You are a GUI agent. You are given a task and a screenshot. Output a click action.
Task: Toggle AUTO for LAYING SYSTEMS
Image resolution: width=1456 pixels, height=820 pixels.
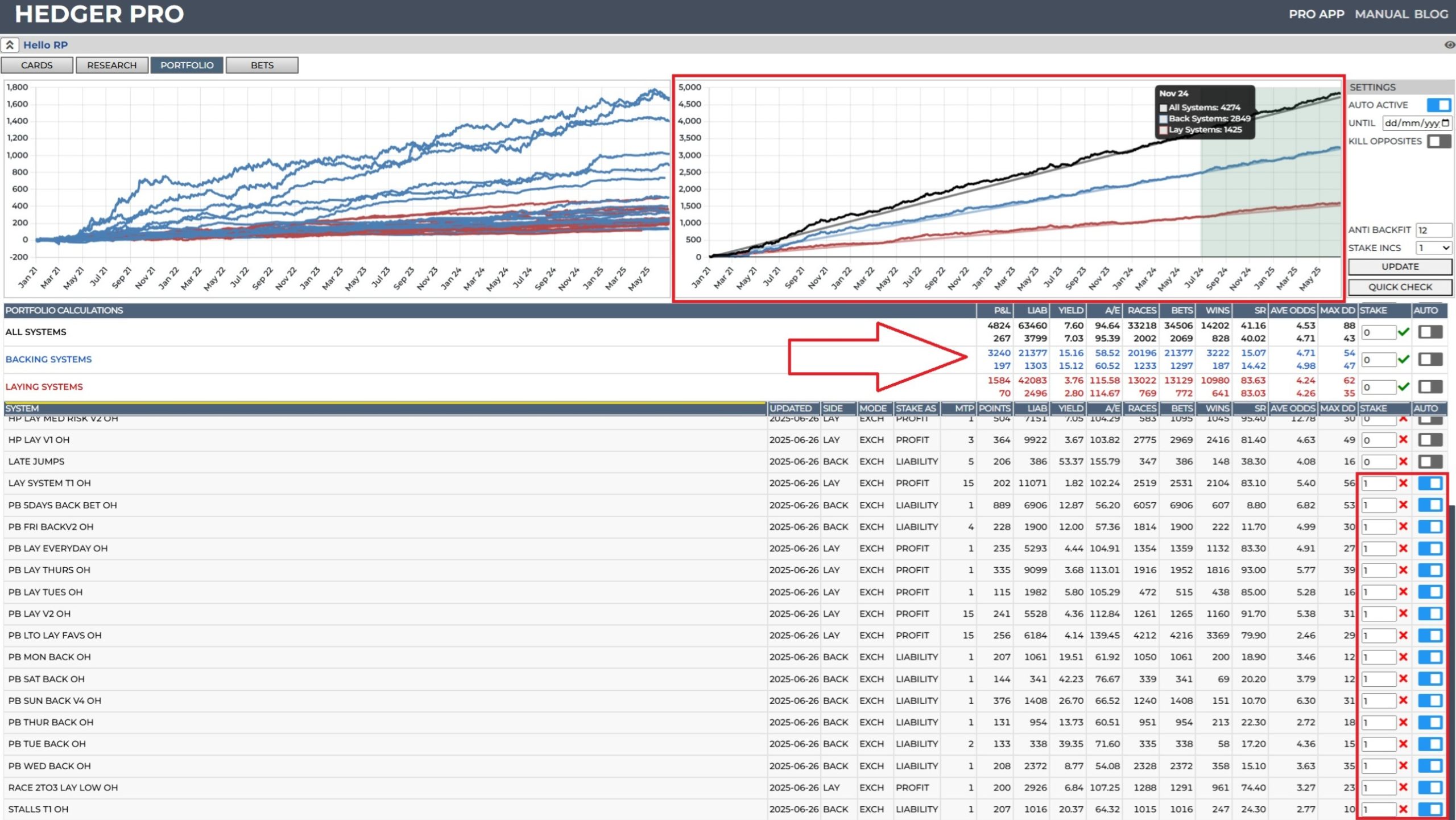tap(1430, 387)
